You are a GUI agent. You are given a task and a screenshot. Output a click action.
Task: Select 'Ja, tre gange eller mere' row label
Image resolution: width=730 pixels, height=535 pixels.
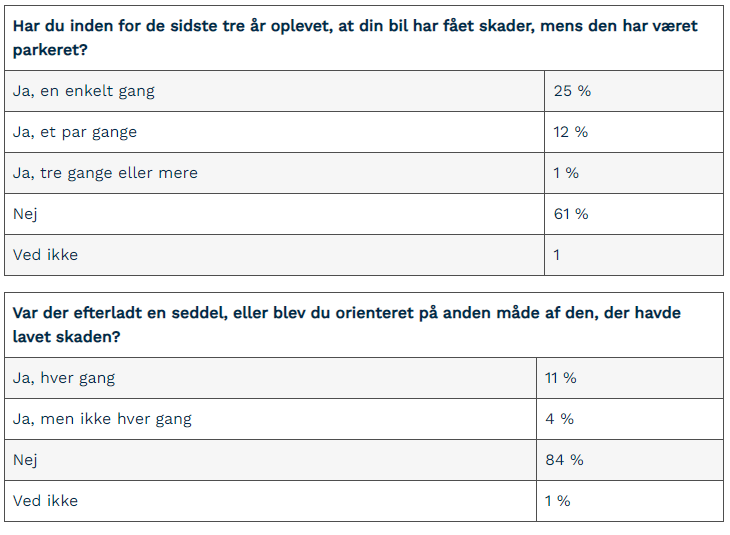pos(105,173)
